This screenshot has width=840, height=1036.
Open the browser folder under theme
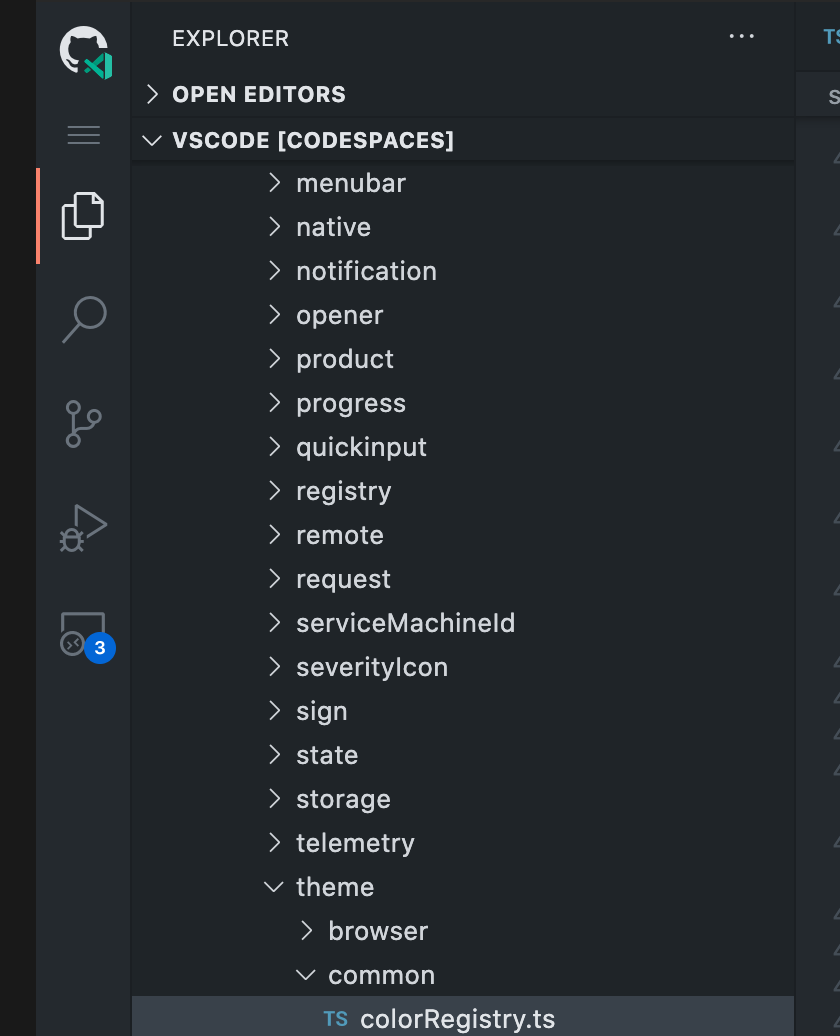tap(378, 931)
